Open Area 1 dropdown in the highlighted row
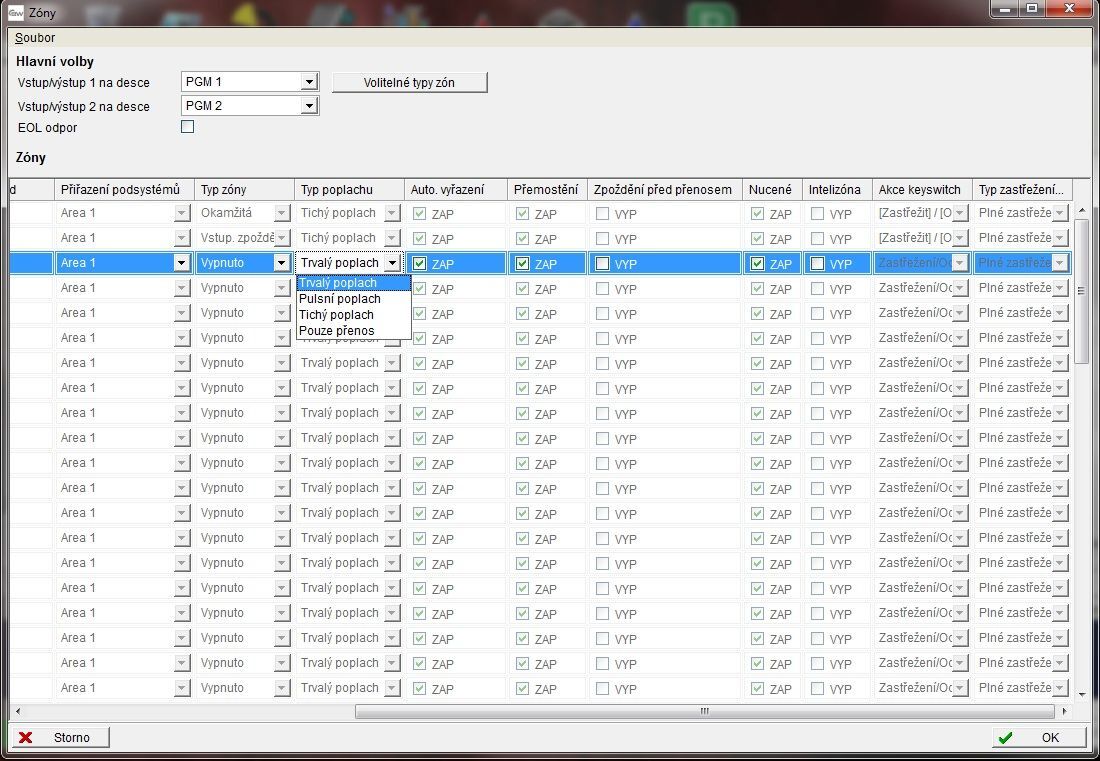1100x761 pixels. pos(181,263)
